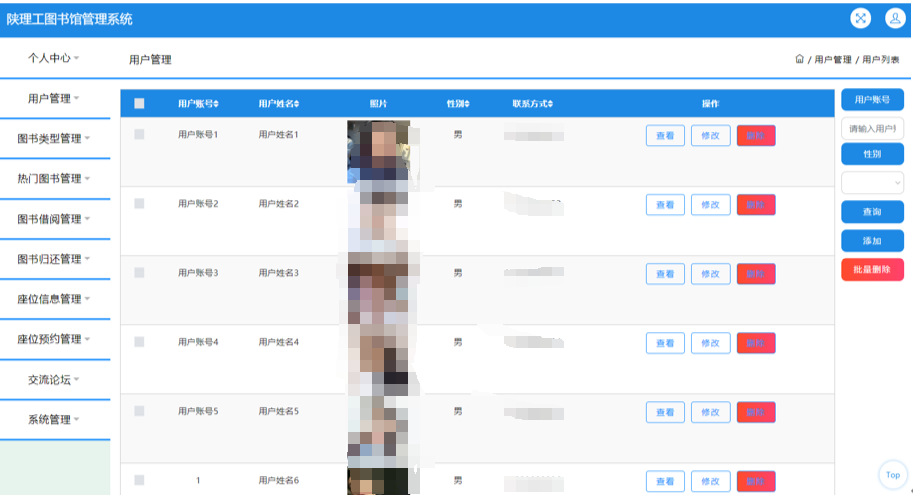Expand the 图书归还管理 sidebar menu
The height and width of the screenshot is (495, 913).
pyautogui.click(x=54, y=259)
